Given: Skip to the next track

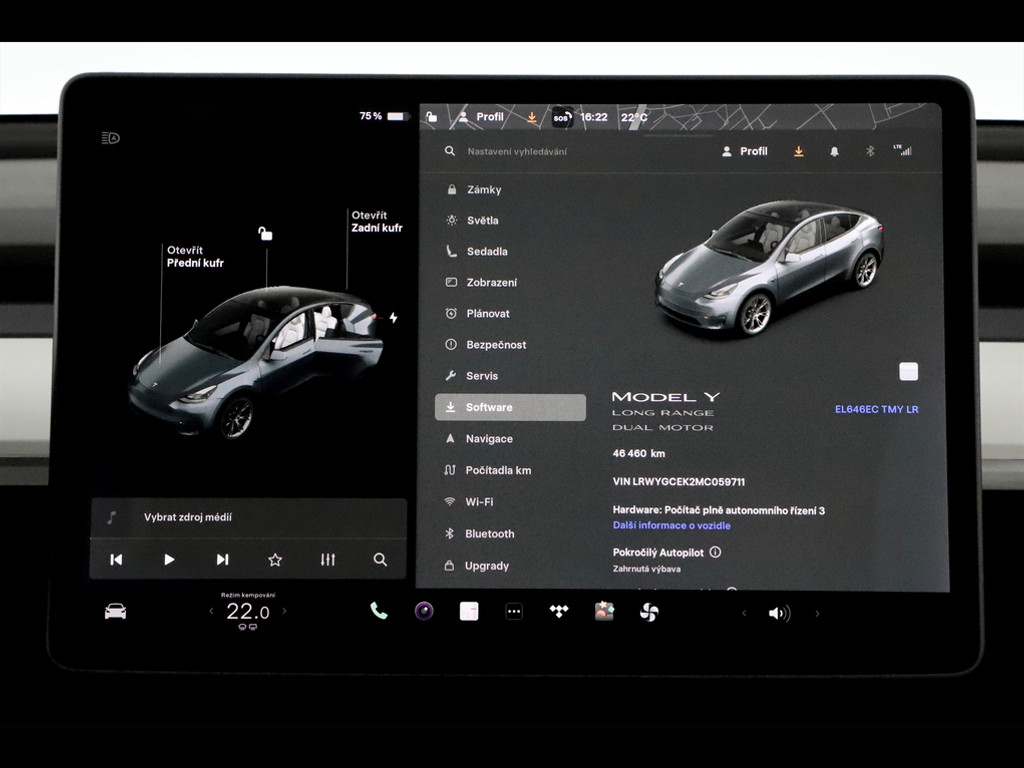Looking at the screenshot, I should coord(223,560).
